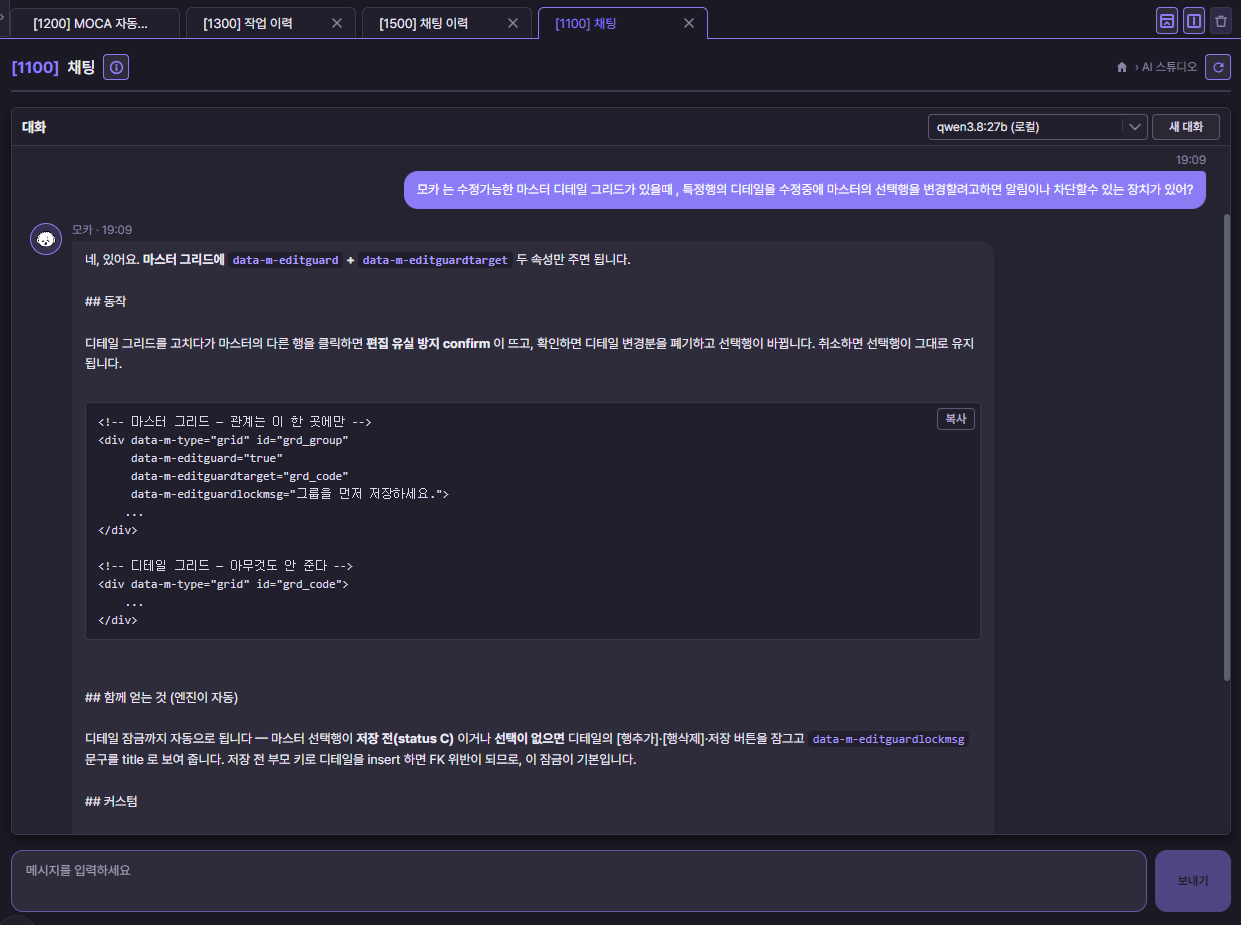Click the data-m-editguardtarget code chip in intro
The width and height of the screenshot is (1241, 925).
(435, 260)
